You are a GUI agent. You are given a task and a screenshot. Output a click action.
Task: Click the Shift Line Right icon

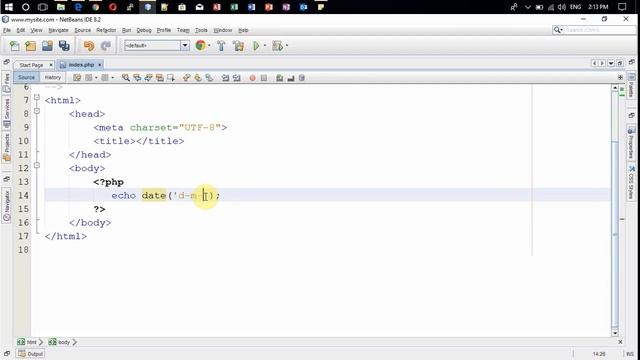[237, 78]
